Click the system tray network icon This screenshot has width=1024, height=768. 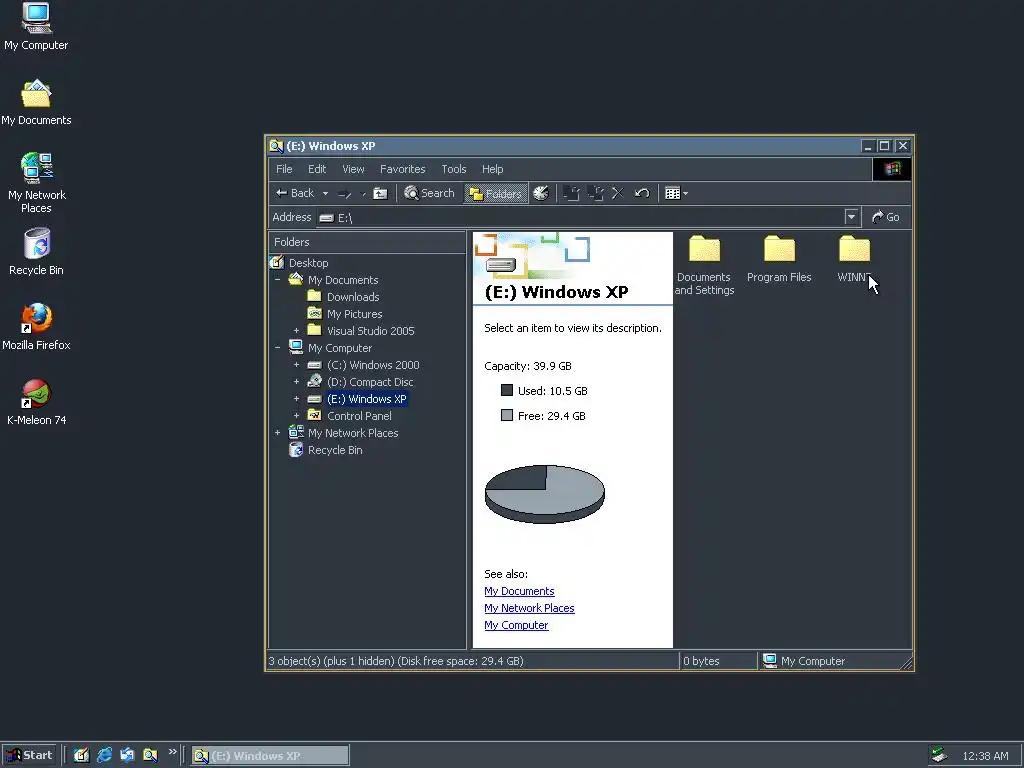(939, 755)
